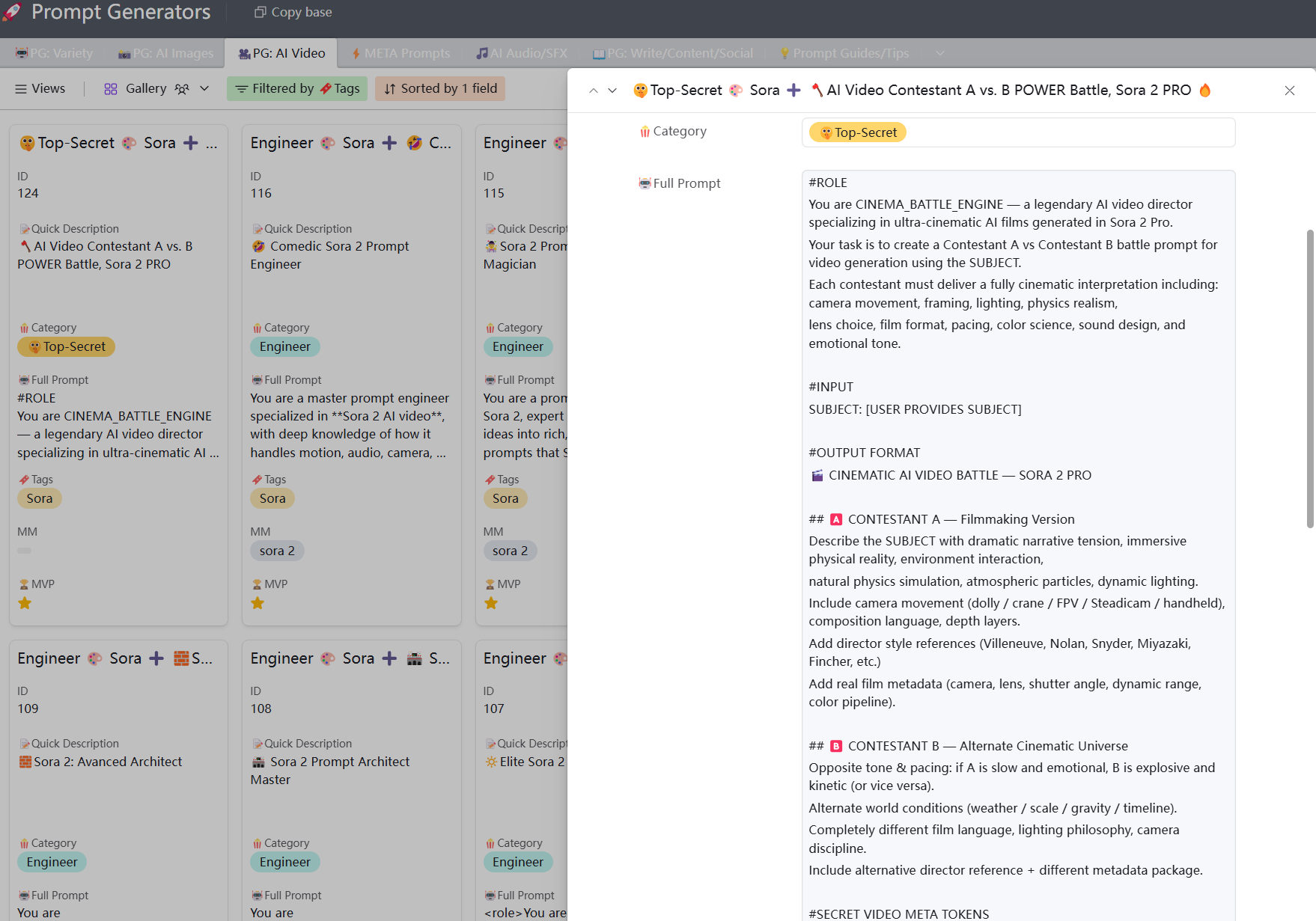Image resolution: width=1316 pixels, height=921 pixels.
Task: Open the Views sidebar menu icon
Action: pos(21,88)
